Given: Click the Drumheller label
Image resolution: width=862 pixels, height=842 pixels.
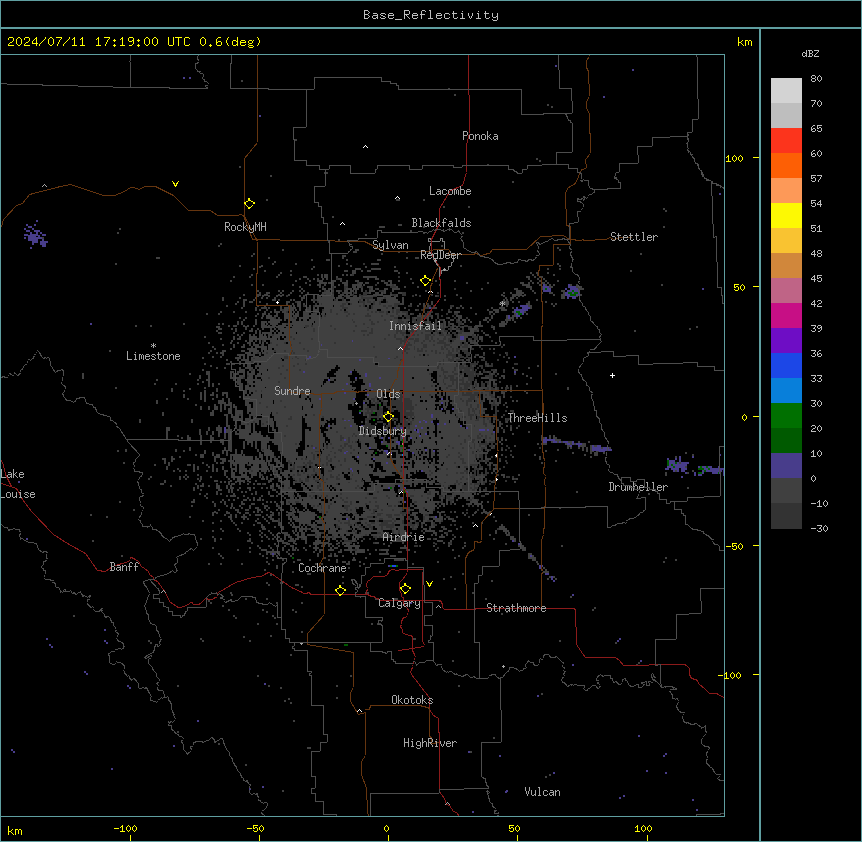Looking at the screenshot, I should click(638, 487).
